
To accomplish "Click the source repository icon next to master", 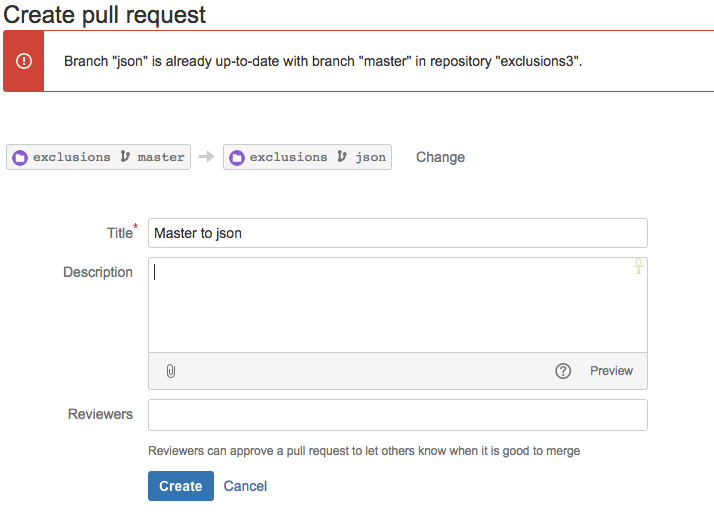I will [20, 157].
